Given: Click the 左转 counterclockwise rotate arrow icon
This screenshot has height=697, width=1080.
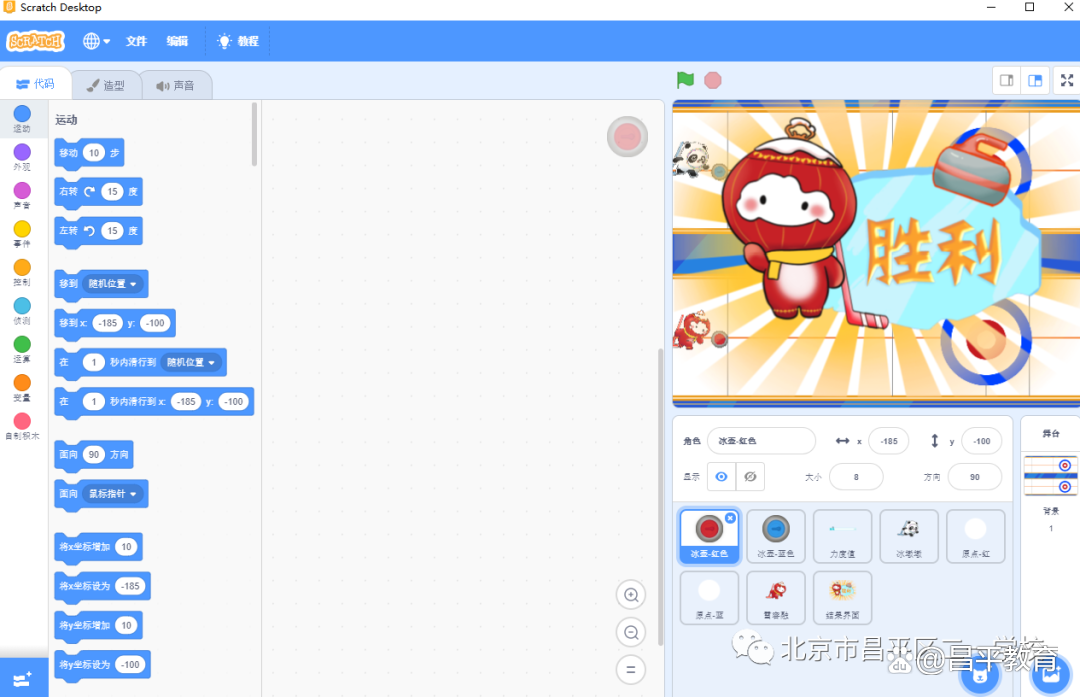Looking at the screenshot, I should pyautogui.click(x=90, y=231).
